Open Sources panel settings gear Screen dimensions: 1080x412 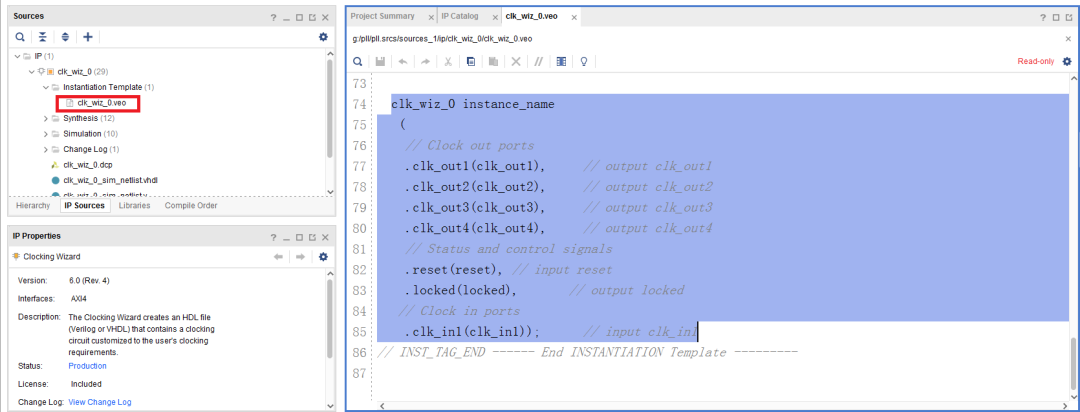323,37
